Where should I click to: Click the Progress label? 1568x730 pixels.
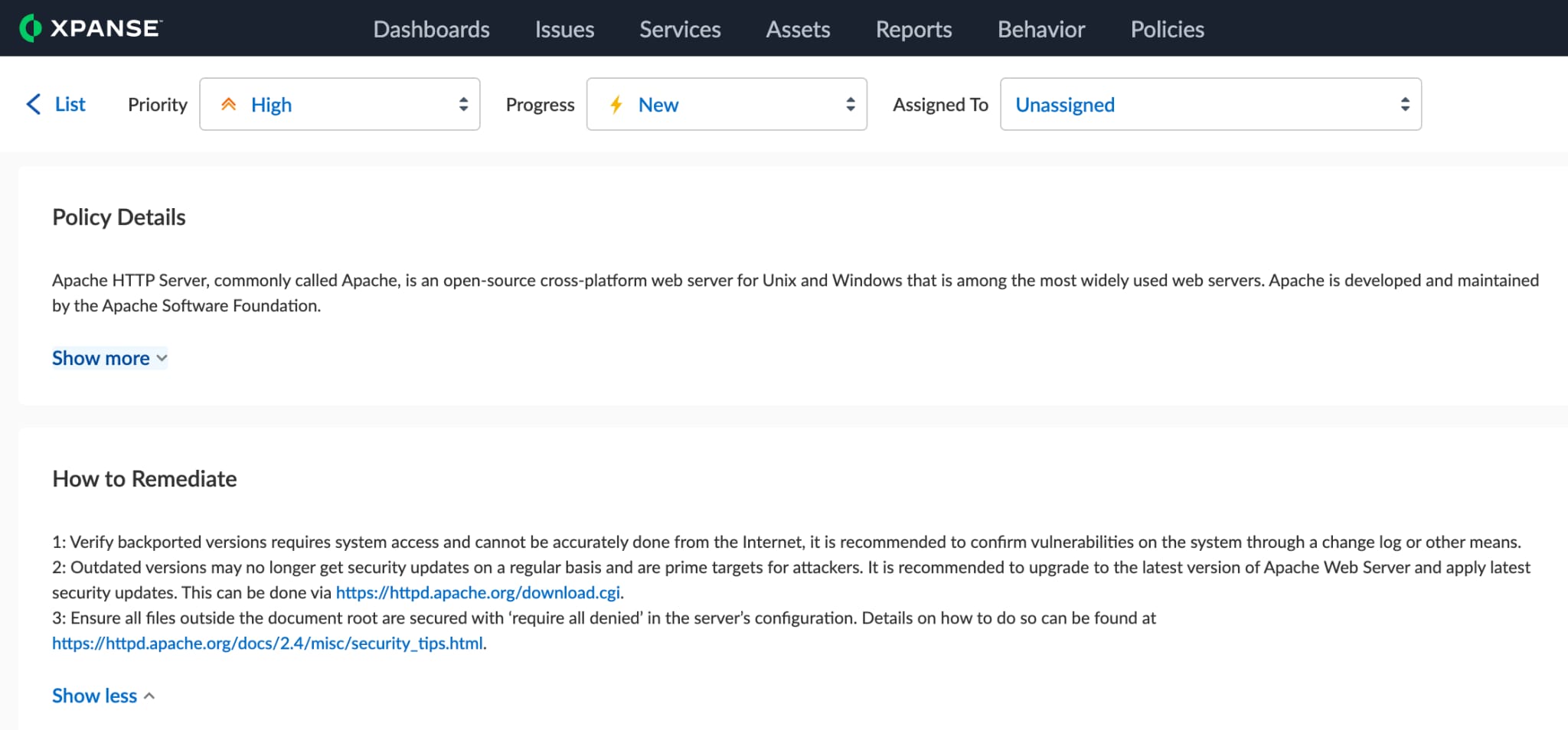[540, 104]
